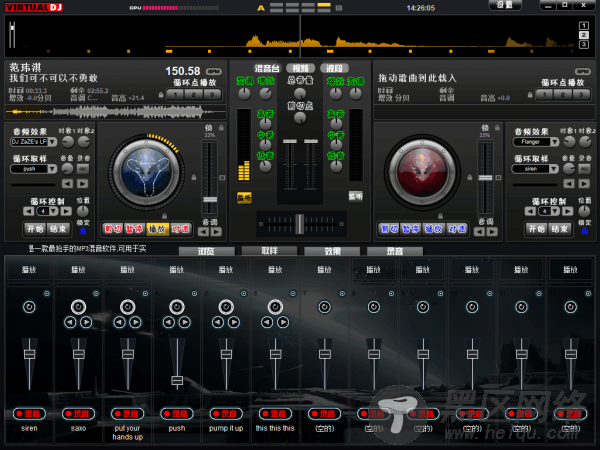Viewport: 600px width, 450px height.
Task: Click left deck BPM tap button
Action: (214, 71)
